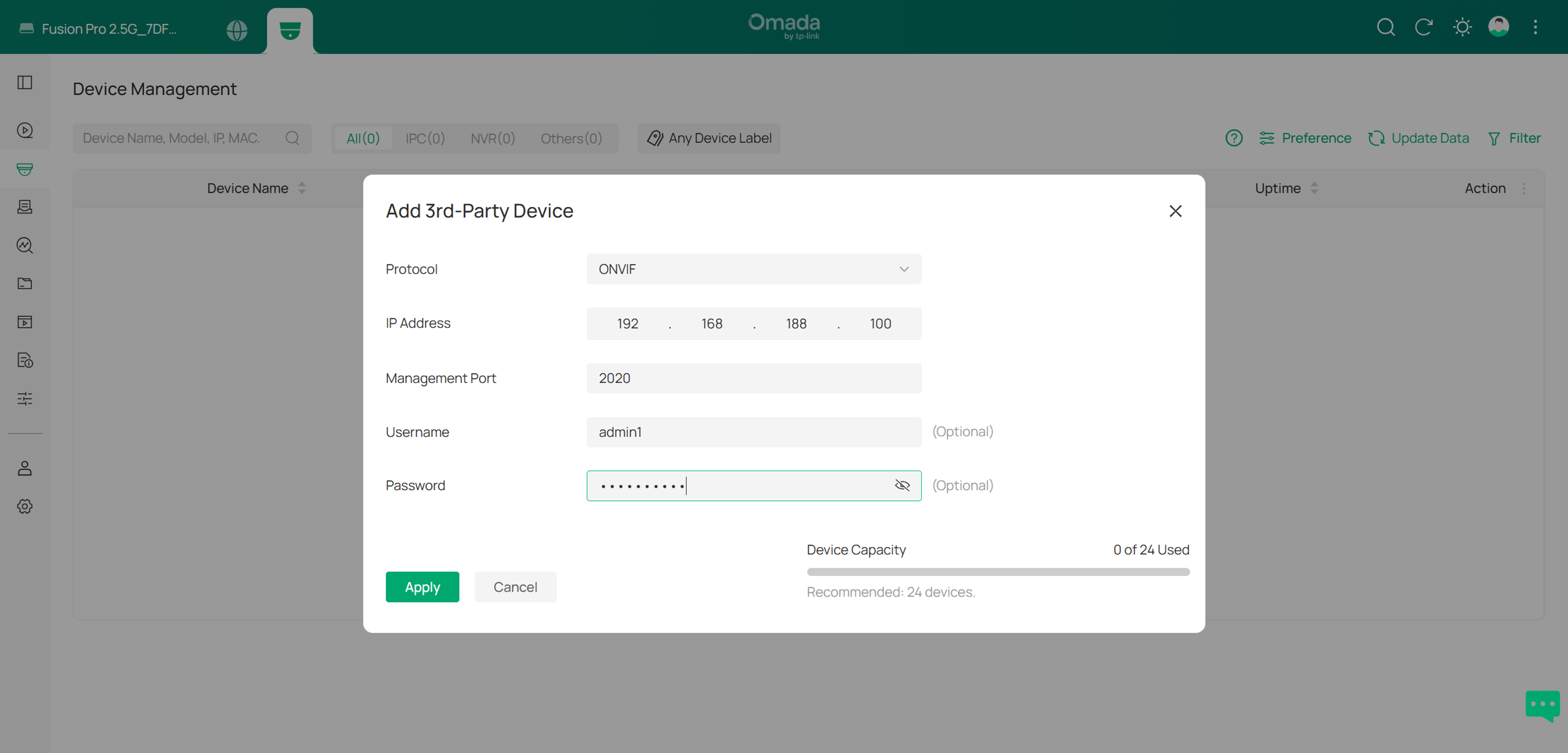The width and height of the screenshot is (1568, 753).
Task: Edit the fourth IP octet 100
Action: click(880, 324)
